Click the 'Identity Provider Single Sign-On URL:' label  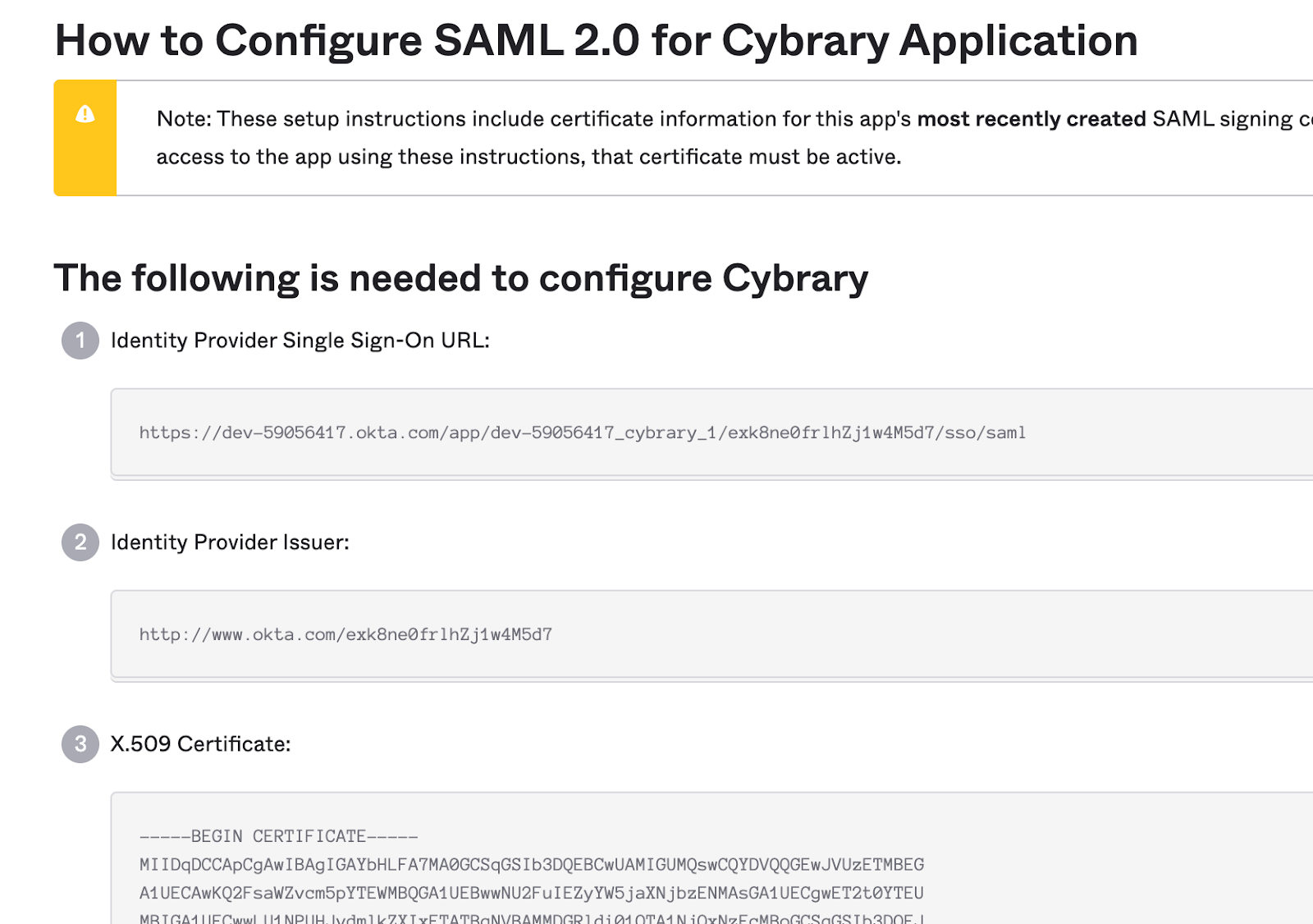point(300,341)
